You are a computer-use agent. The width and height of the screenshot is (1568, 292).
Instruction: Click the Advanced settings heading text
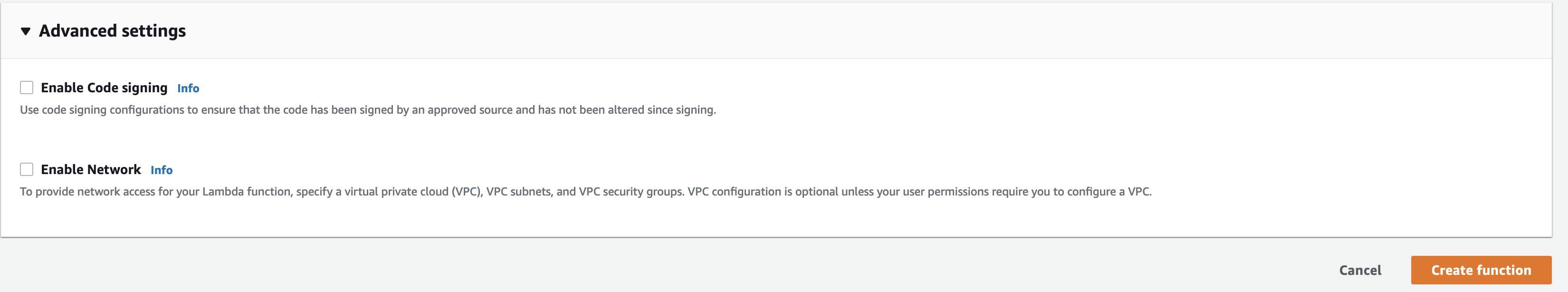pyautogui.click(x=113, y=31)
